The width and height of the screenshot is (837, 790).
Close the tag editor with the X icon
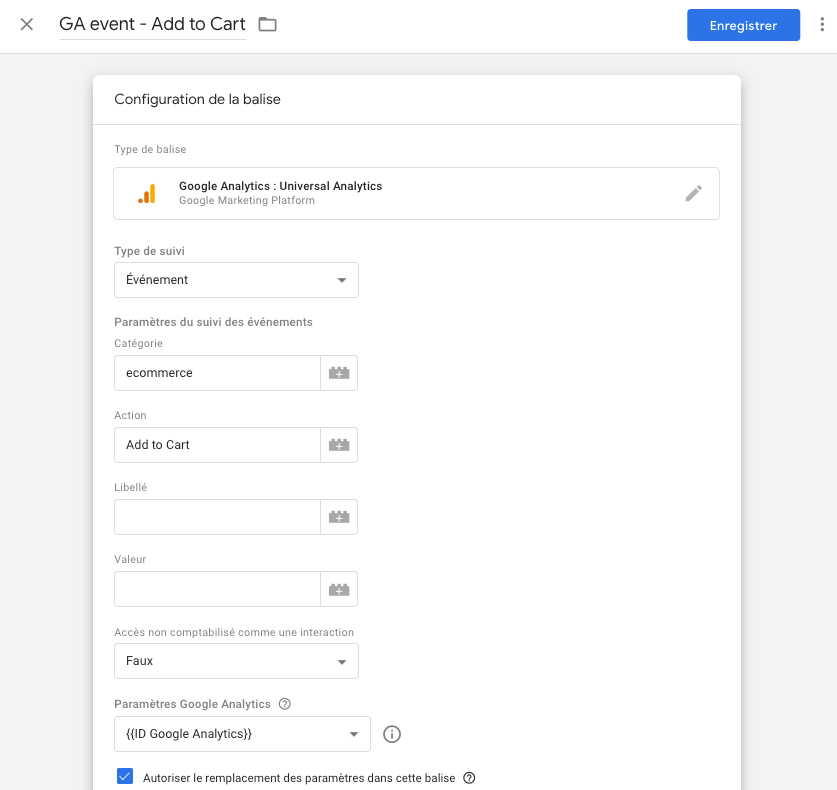tap(27, 25)
